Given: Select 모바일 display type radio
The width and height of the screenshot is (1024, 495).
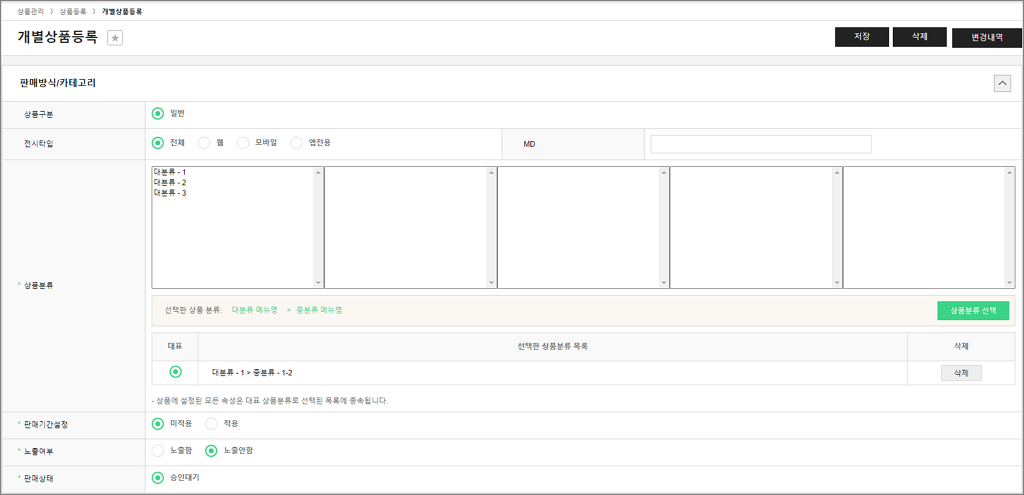Looking at the screenshot, I should click(x=243, y=143).
